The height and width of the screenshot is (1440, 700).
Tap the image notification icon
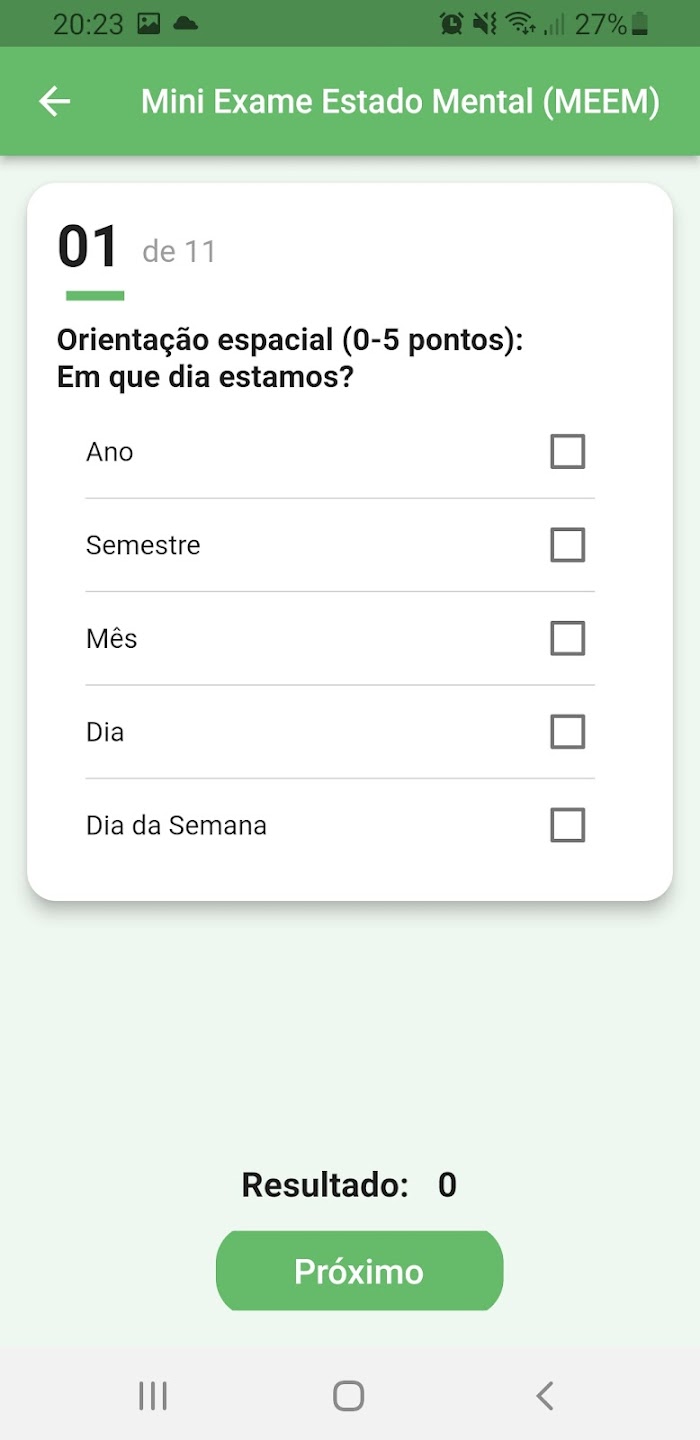point(148,23)
